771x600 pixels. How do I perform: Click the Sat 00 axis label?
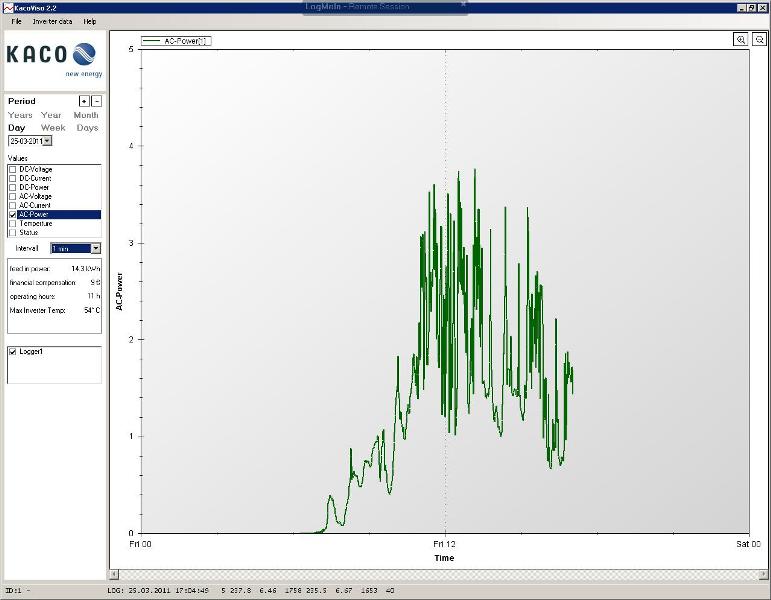748,544
